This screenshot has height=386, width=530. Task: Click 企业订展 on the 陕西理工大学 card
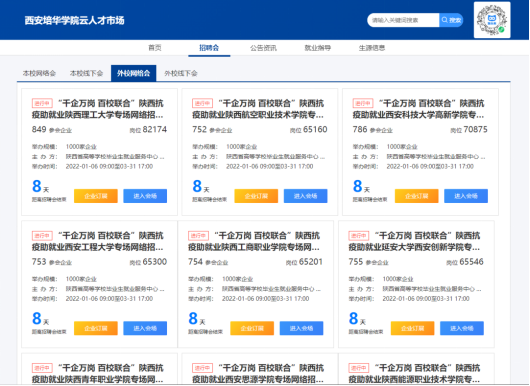point(96,196)
